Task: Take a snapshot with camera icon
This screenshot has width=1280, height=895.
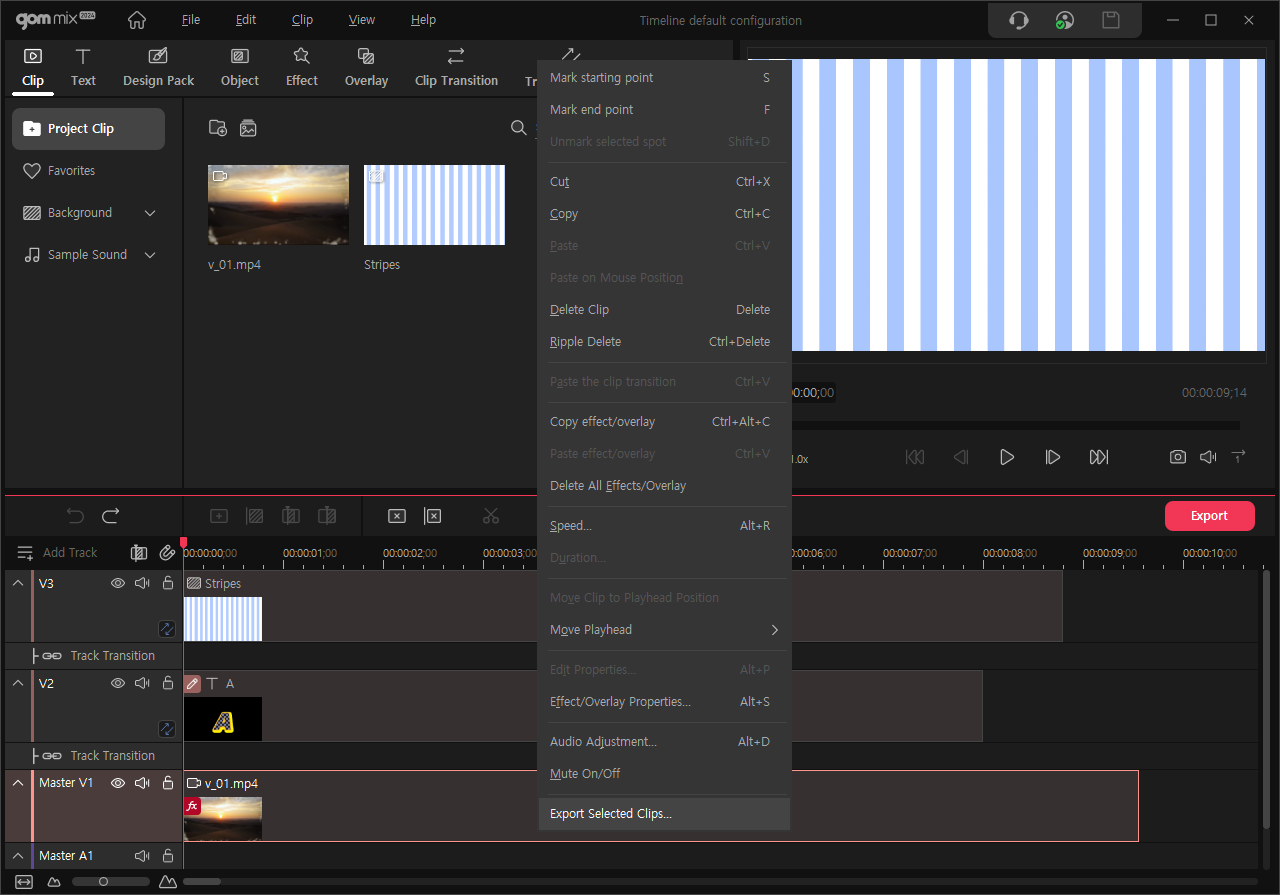Action: (x=1178, y=457)
